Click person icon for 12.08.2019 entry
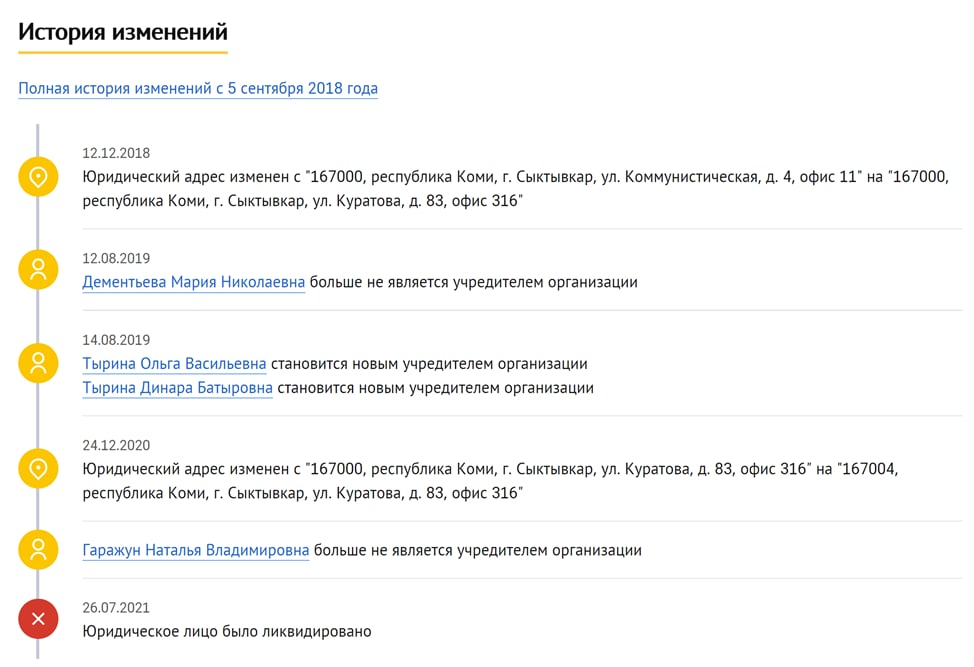Viewport: 974px width, 667px height. pyautogui.click(x=38, y=270)
